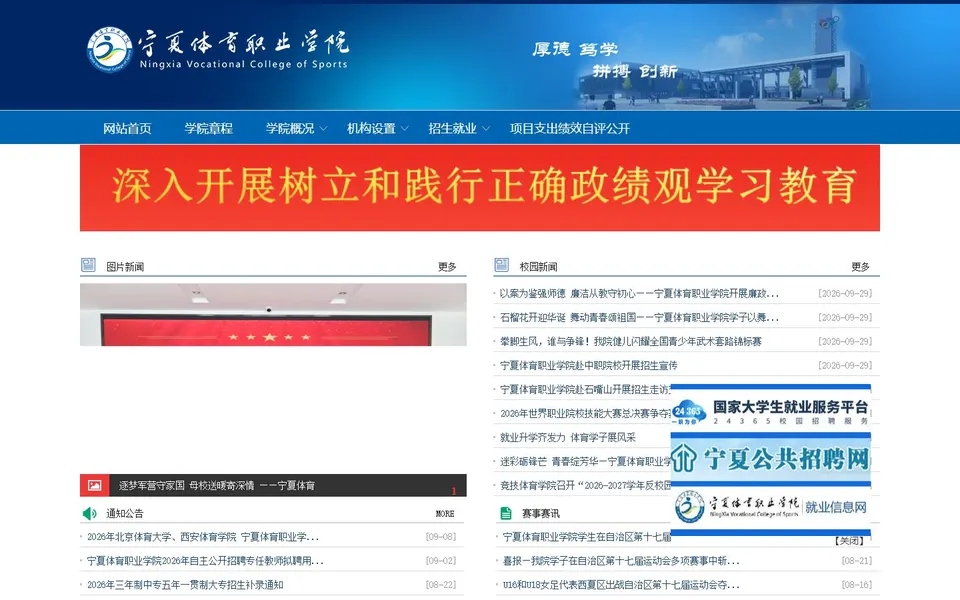Expand the 招生就业 dropdown chevron
960x600 pixels.
click(486, 129)
